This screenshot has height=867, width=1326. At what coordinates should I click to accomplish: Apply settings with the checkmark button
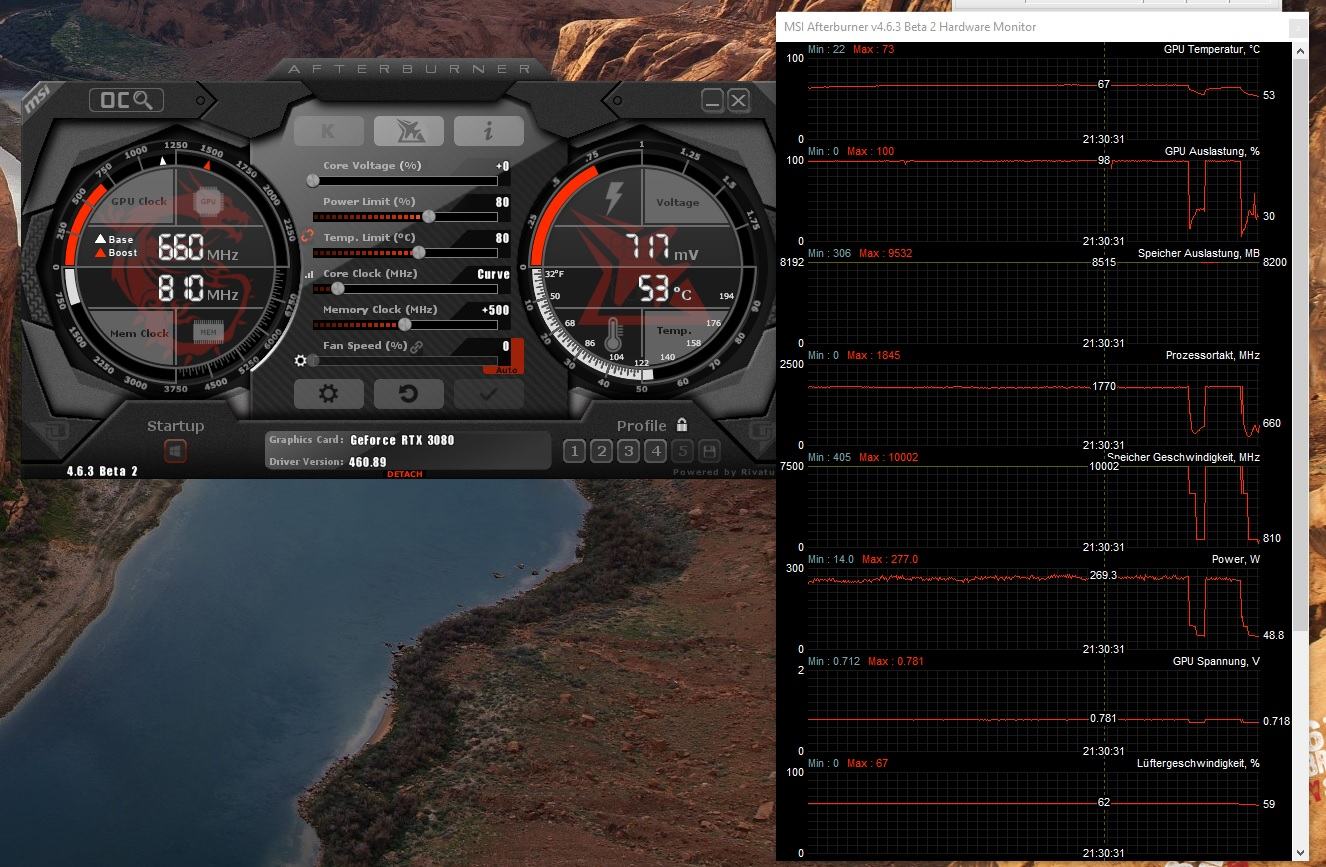(x=488, y=393)
